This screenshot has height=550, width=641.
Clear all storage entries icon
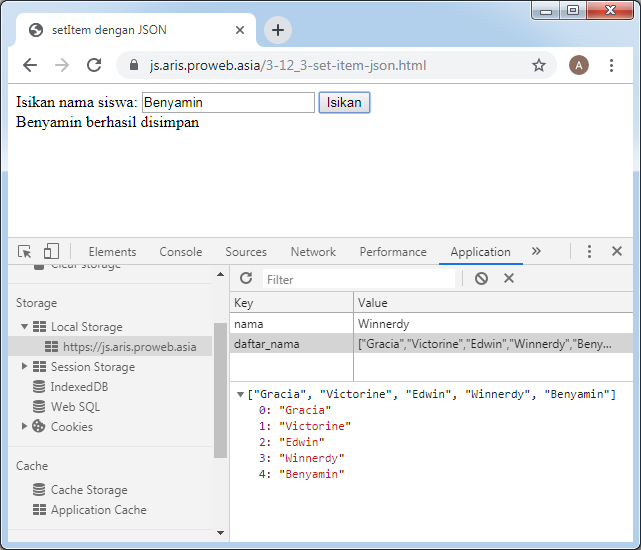pos(481,278)
